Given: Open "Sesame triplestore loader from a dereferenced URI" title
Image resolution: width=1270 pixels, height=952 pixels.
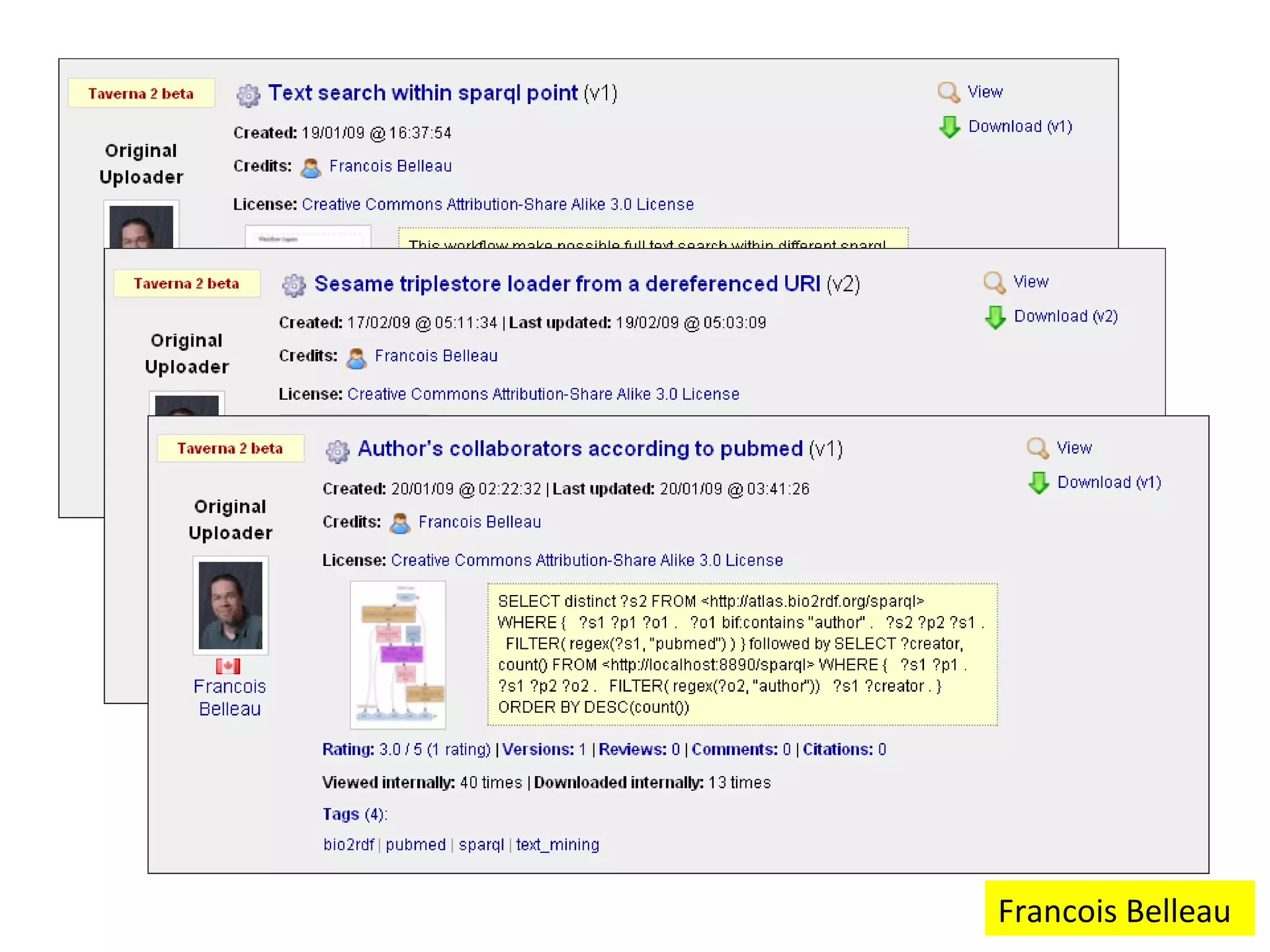Looking at the screenshot, I should (x=567, y=284).
